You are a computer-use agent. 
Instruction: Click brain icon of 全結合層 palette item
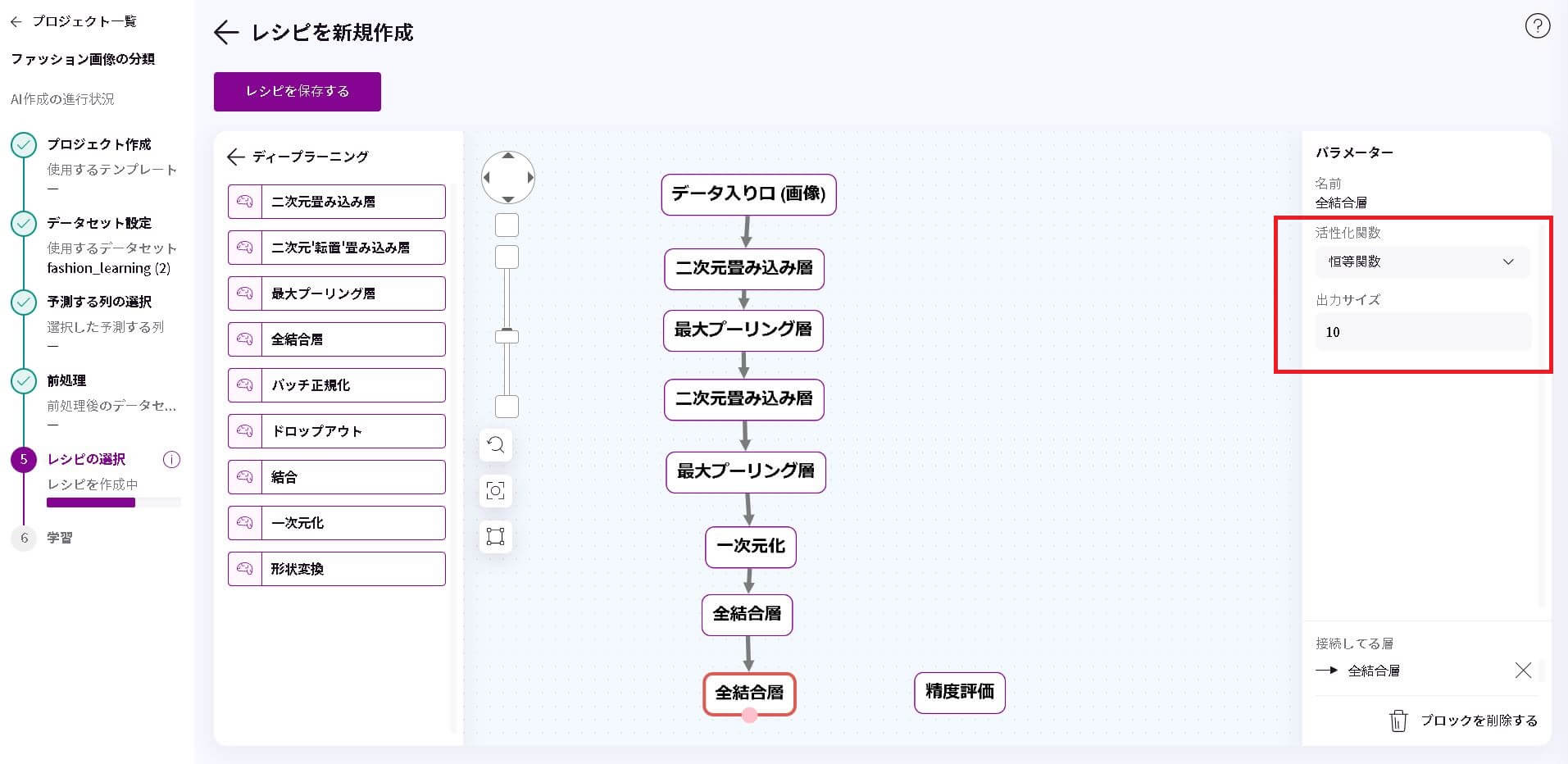coord(244,339)
